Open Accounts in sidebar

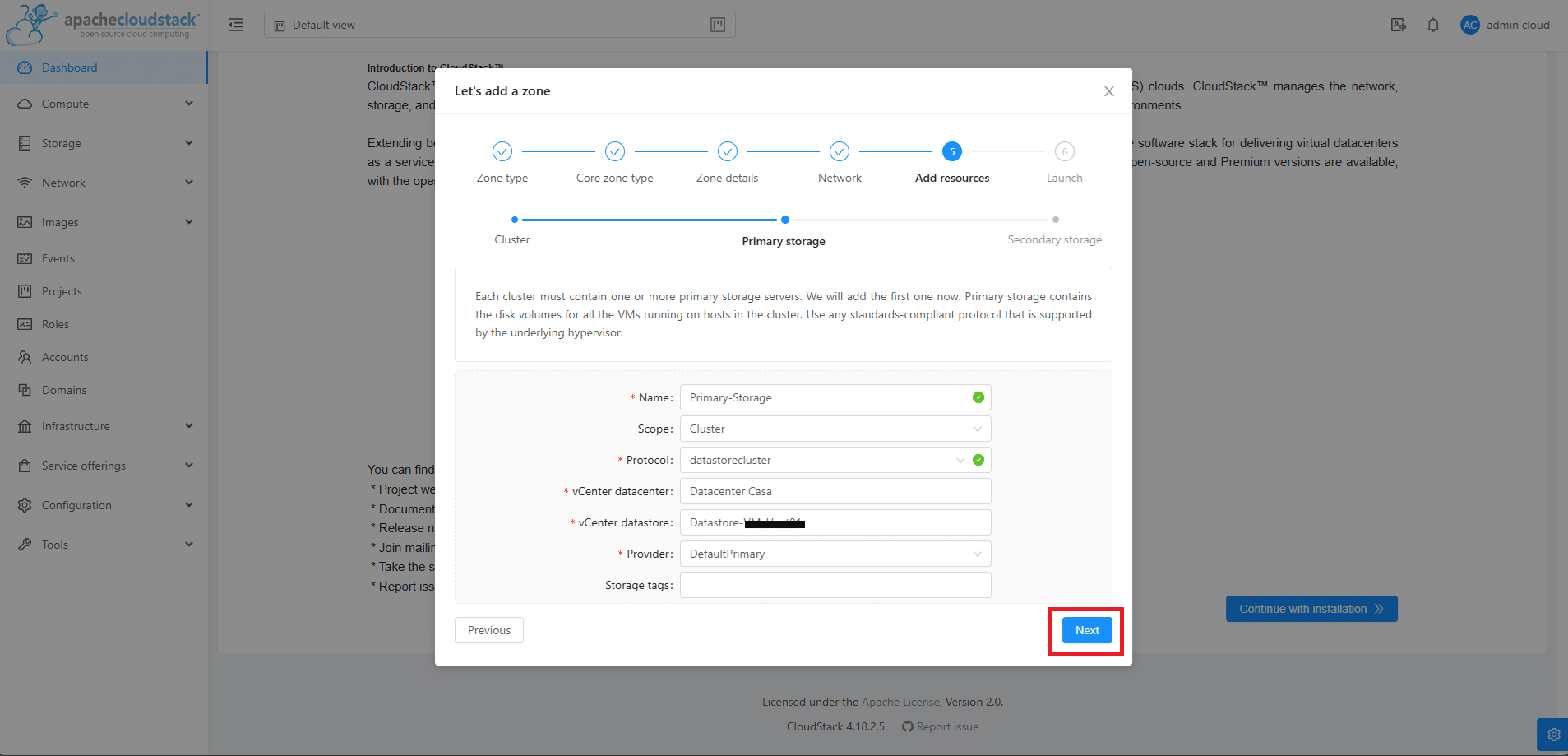[104, 357]
